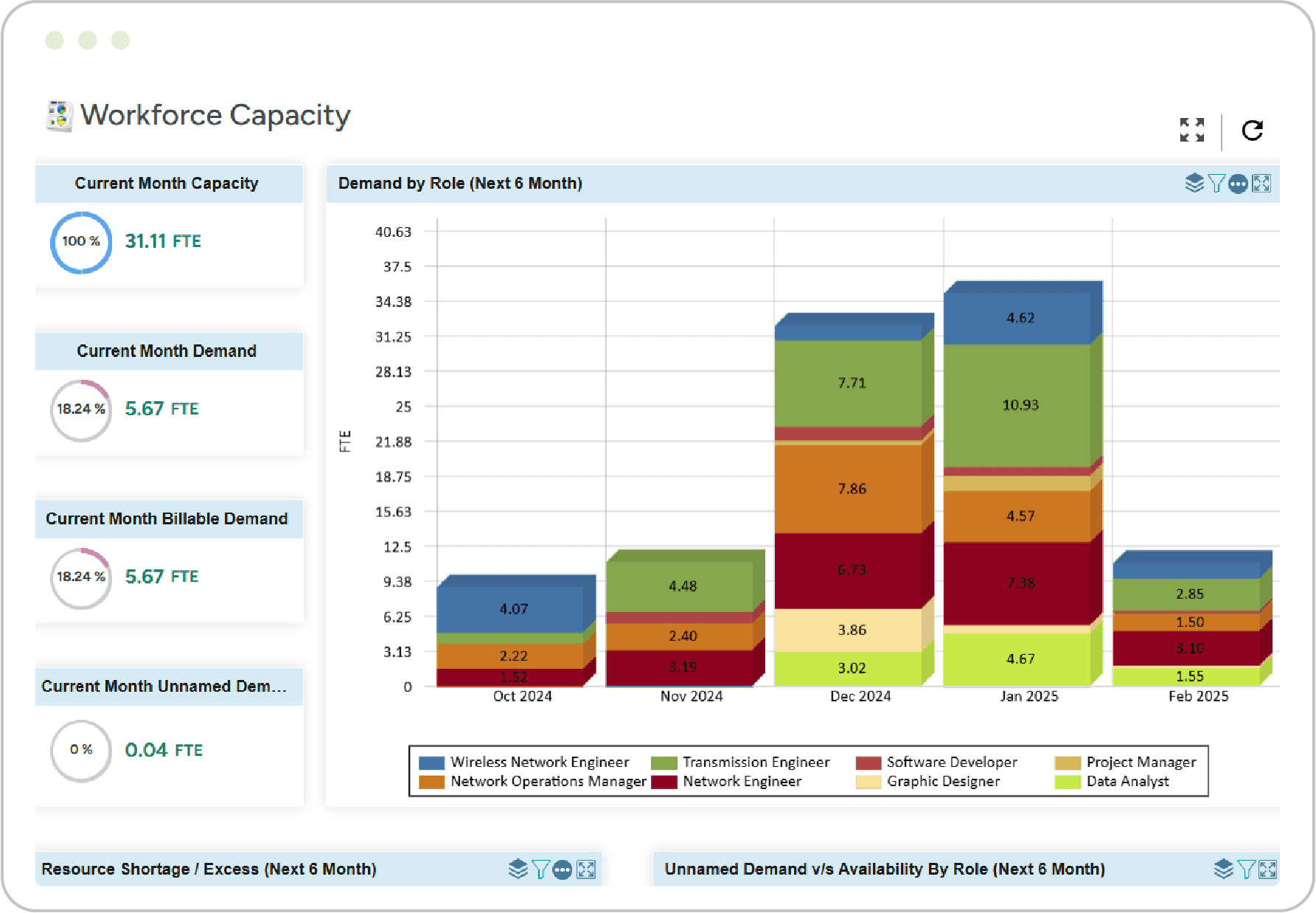Click Dec 2024 Data Analyst segment 3.02
This screenshot has height=913, width=1316.
click(x=849, y=669)
